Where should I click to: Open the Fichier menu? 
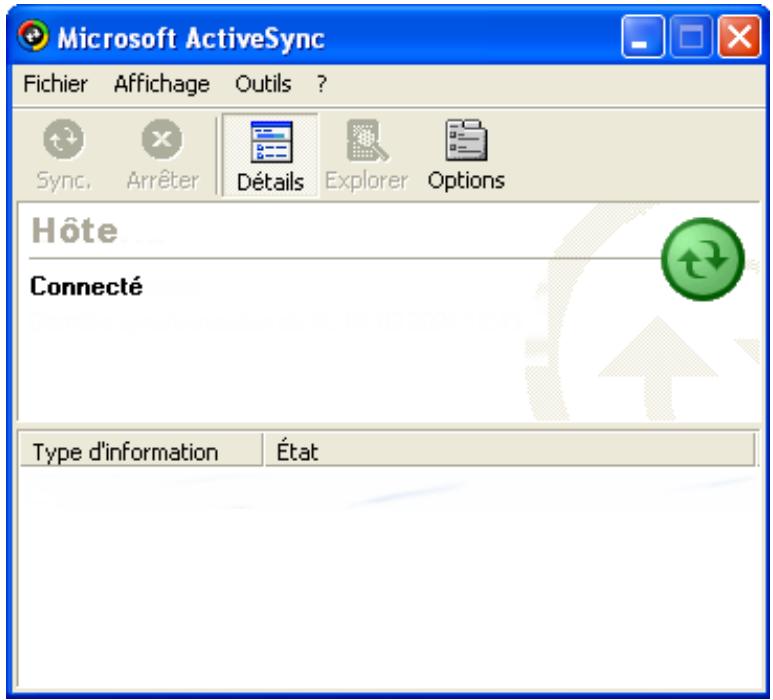pyautogui.click(x=55, y=84)
